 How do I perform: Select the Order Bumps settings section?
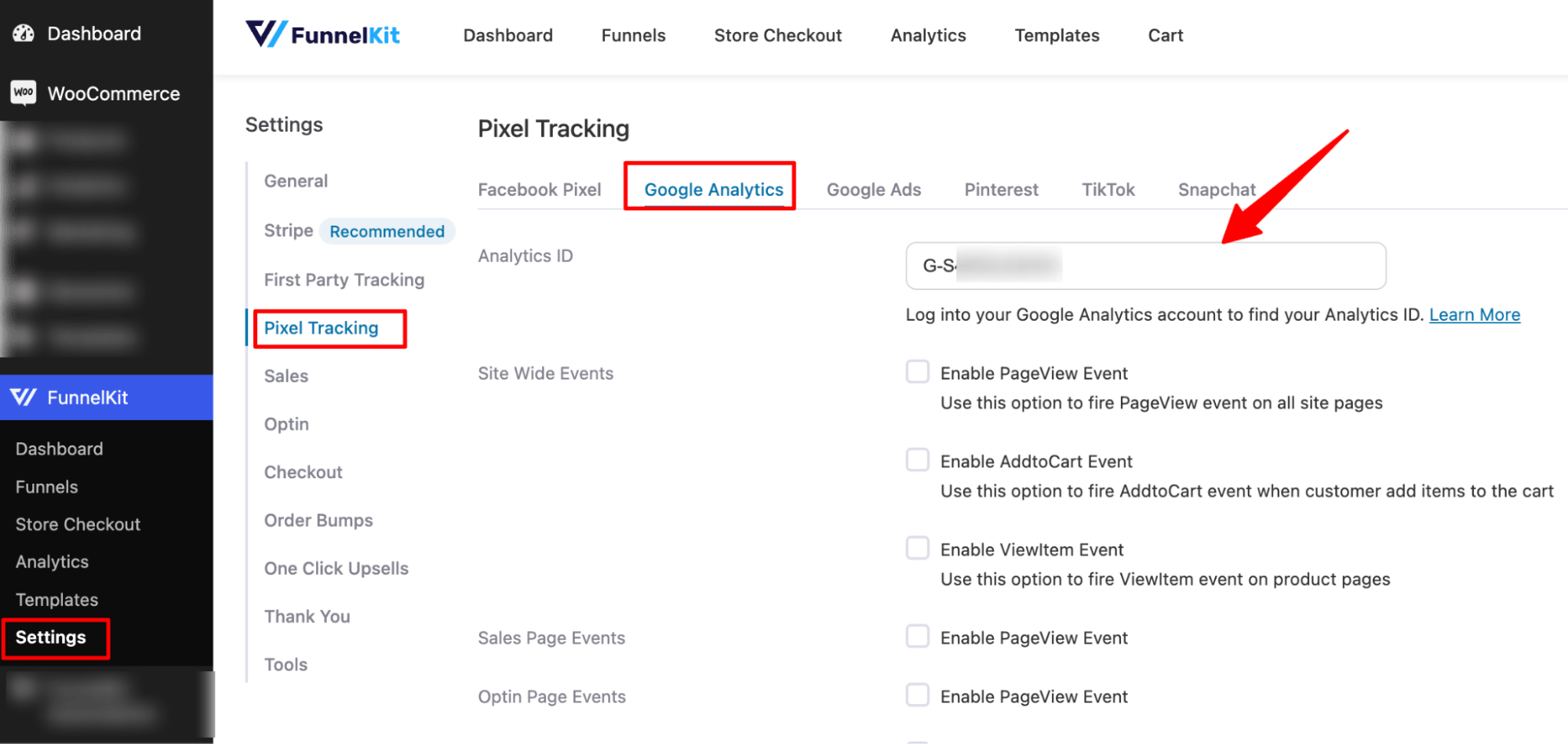coord(318,521)
